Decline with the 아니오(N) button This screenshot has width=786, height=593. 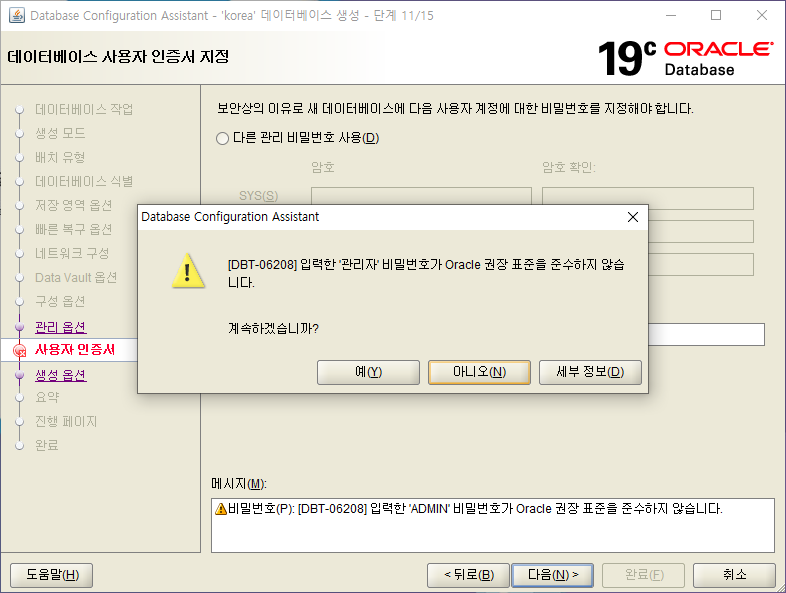click(479, 372)
